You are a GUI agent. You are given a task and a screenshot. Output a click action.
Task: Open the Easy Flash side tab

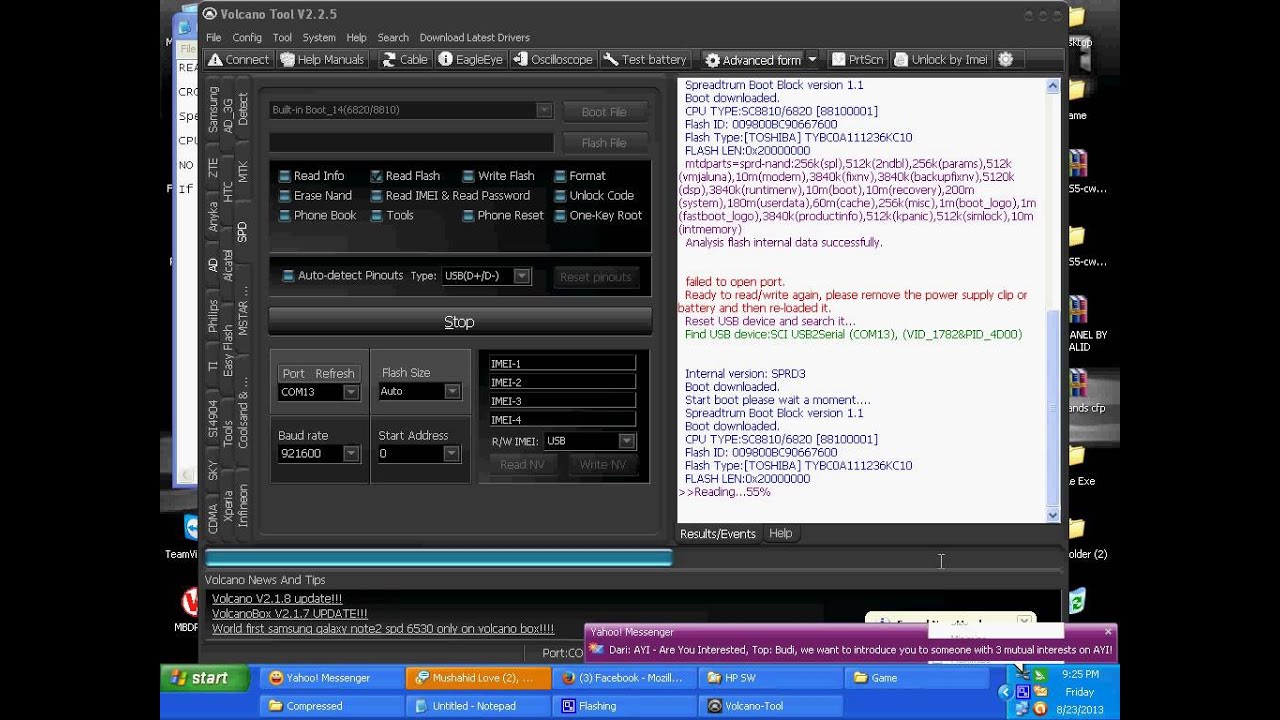click(228, 350)
